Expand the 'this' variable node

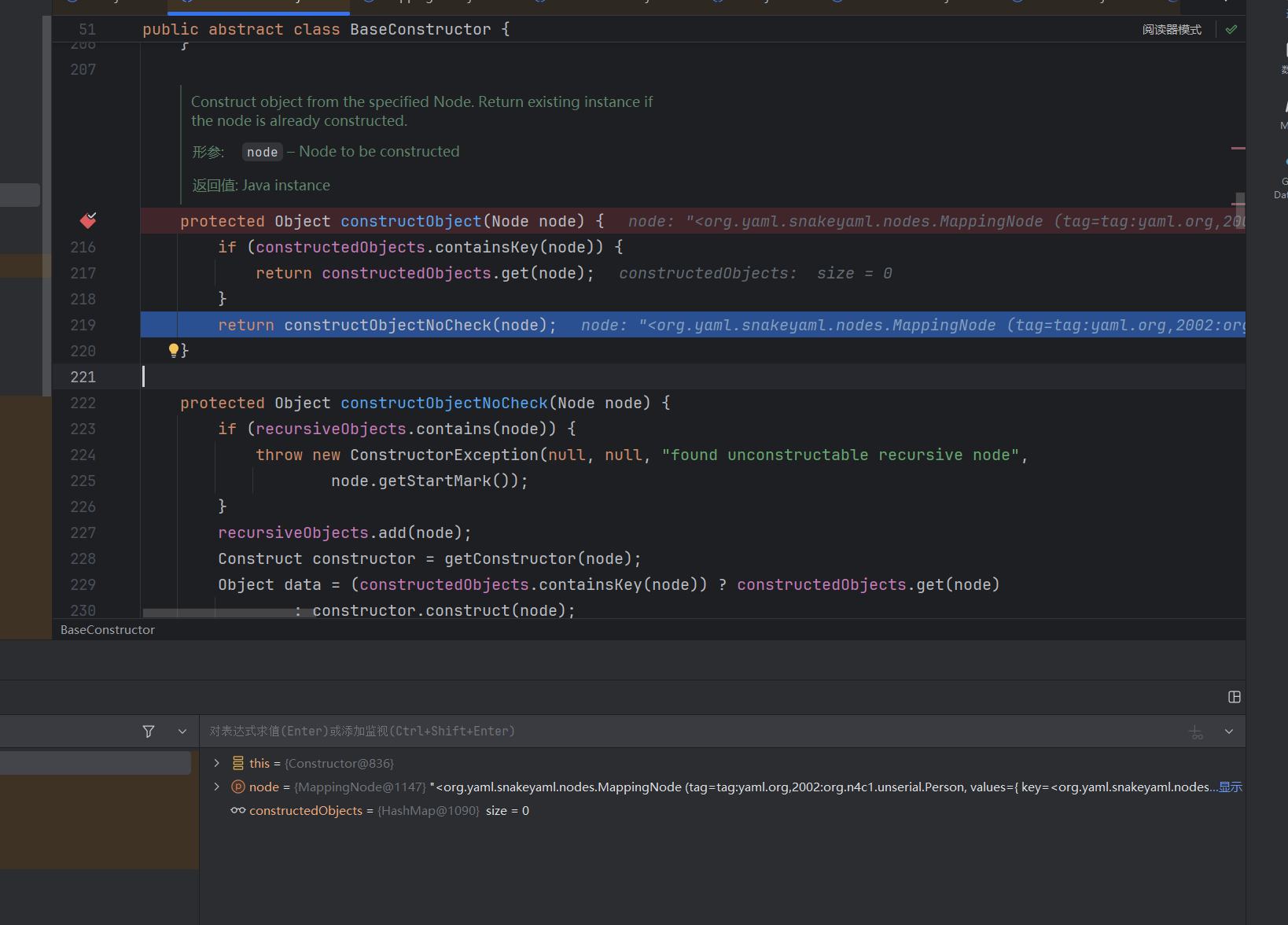217,763
